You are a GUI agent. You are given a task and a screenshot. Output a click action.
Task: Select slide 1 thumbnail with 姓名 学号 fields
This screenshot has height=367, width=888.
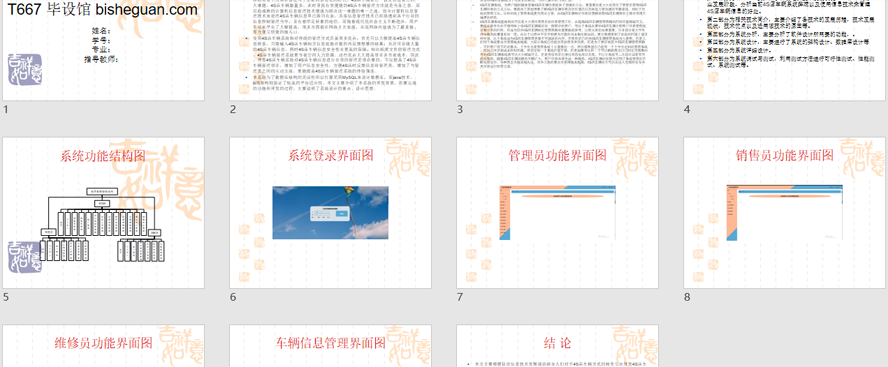pos(104,50)
